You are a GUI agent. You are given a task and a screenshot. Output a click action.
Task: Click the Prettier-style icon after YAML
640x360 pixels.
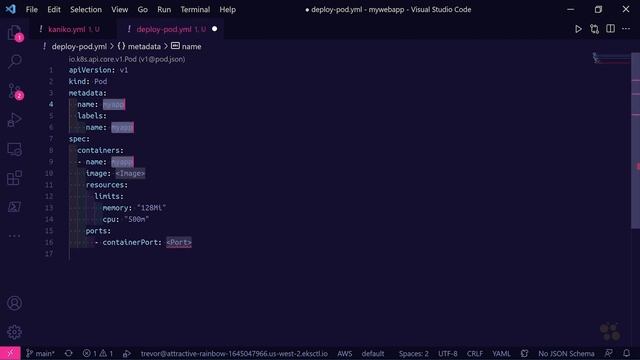coord(524,353)
